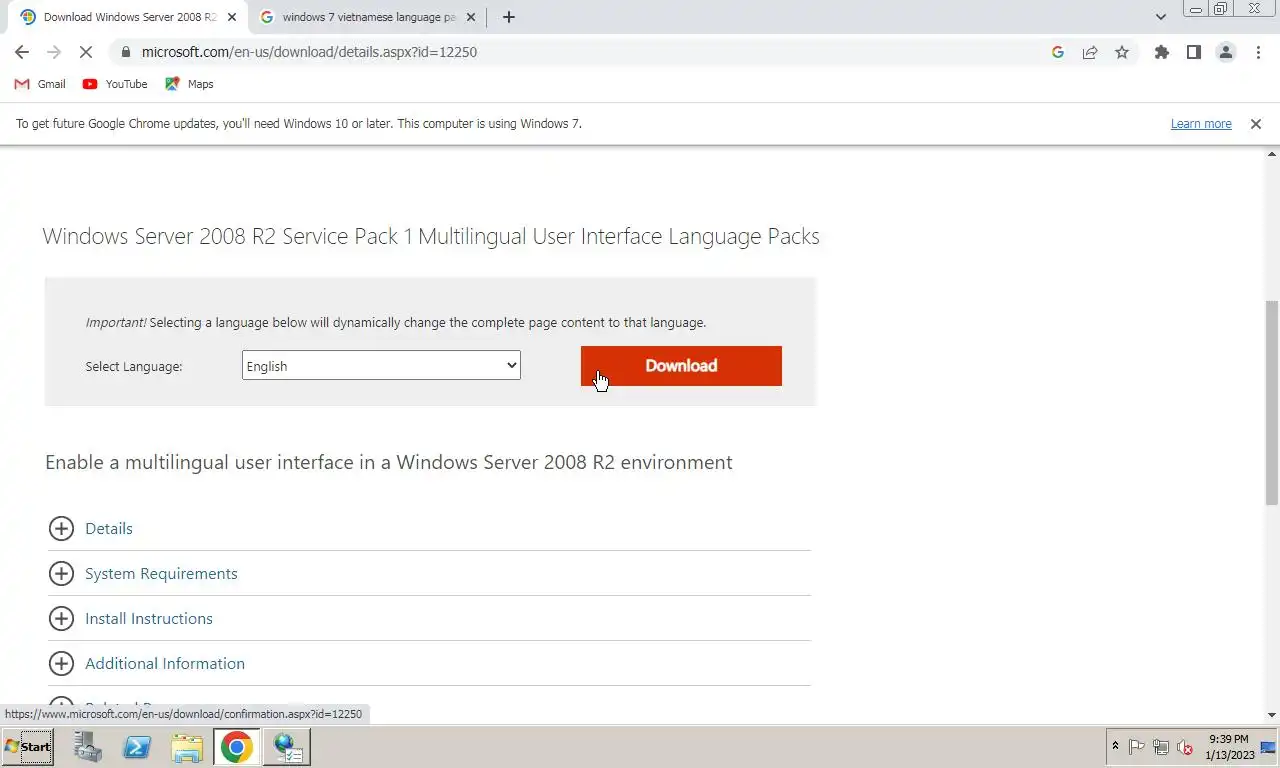
Task: Click the scrollbar down arrow
Action: pyautogui.click(x=1272, y=715)
